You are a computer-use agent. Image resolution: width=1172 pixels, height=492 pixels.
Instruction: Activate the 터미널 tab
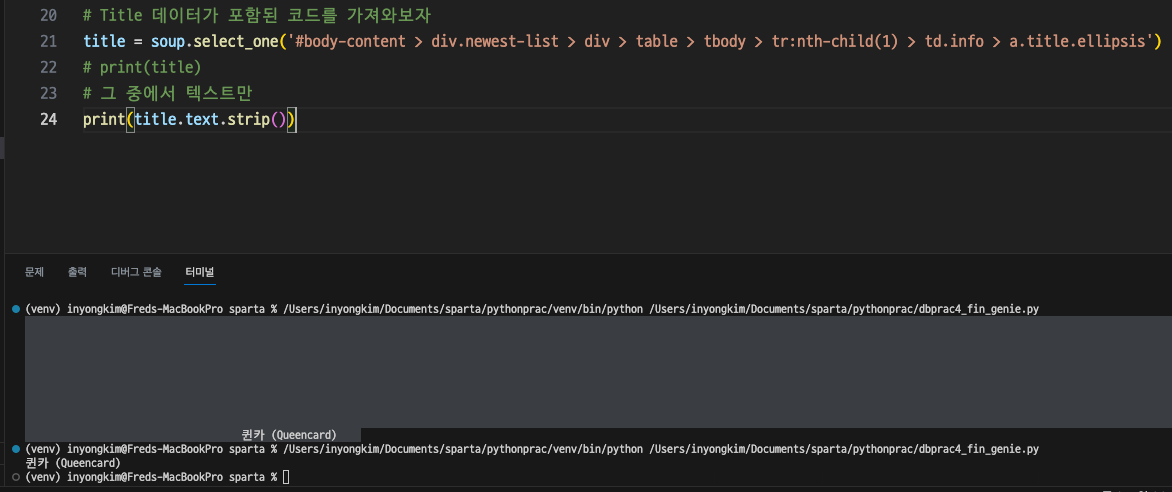pos(200,272)
